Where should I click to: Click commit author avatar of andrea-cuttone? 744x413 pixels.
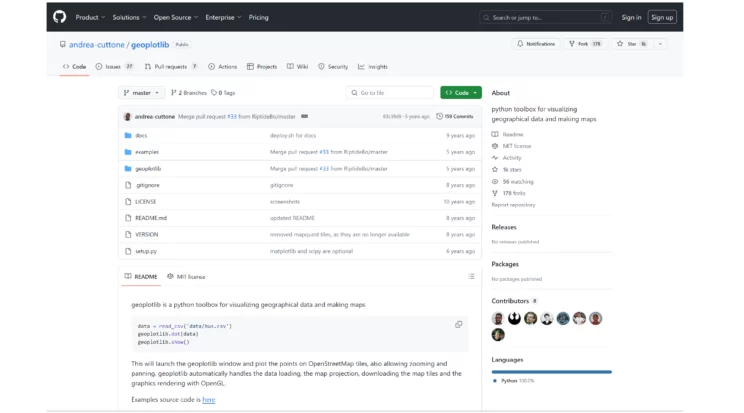coord(127,116)
